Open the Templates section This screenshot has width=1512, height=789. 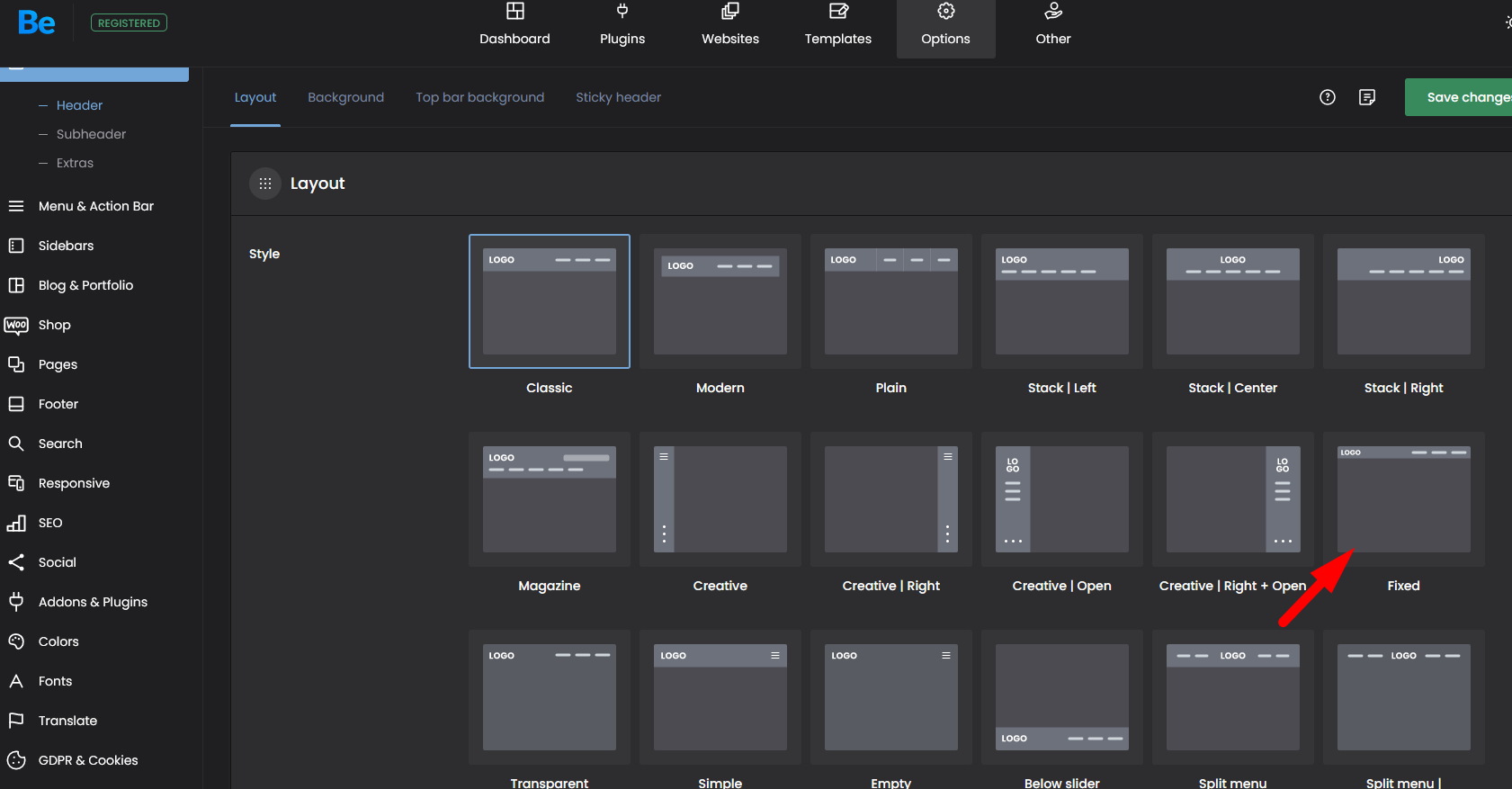(x=838, y=26)
